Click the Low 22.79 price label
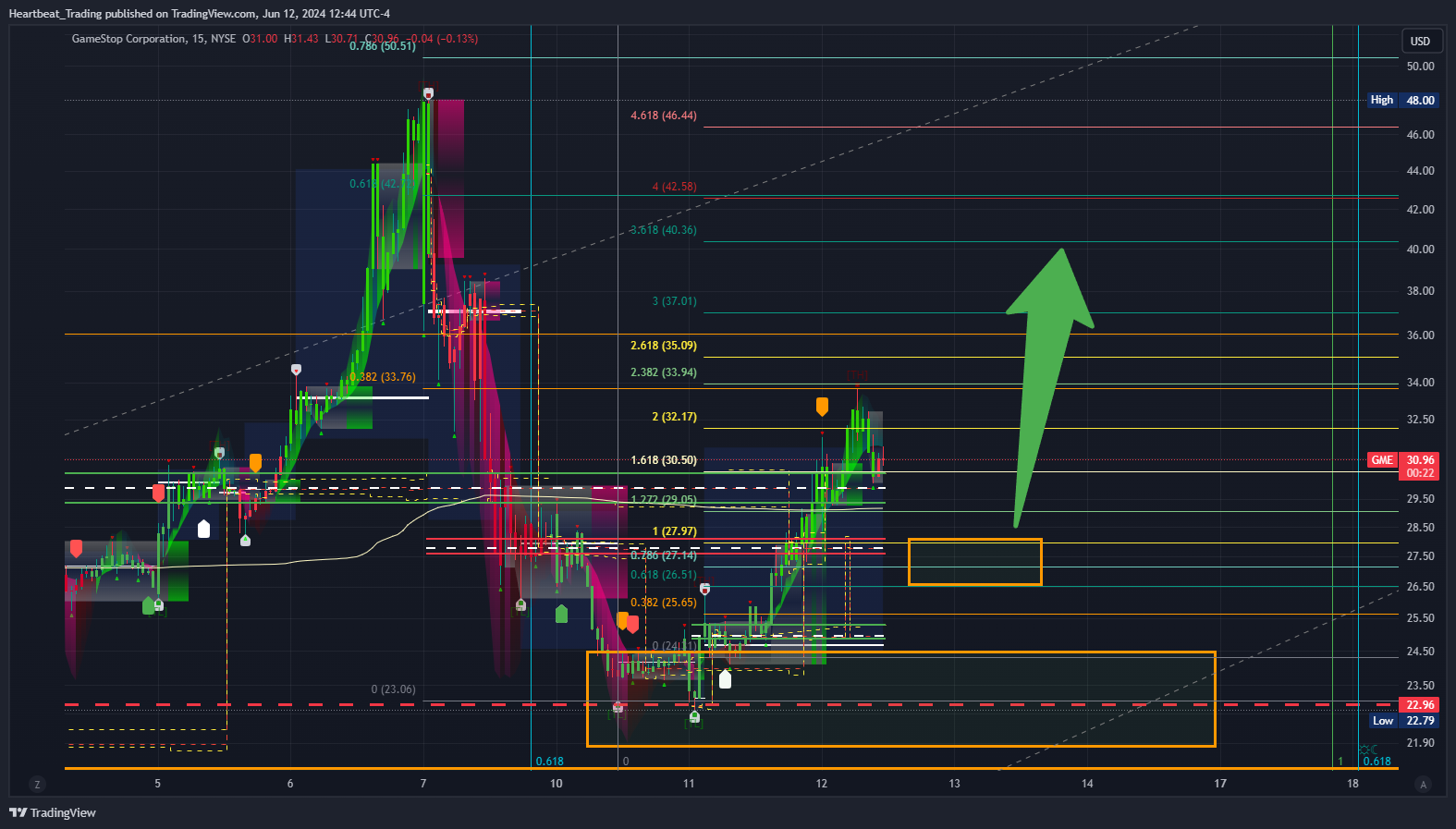 click(x=1403, y=721)
